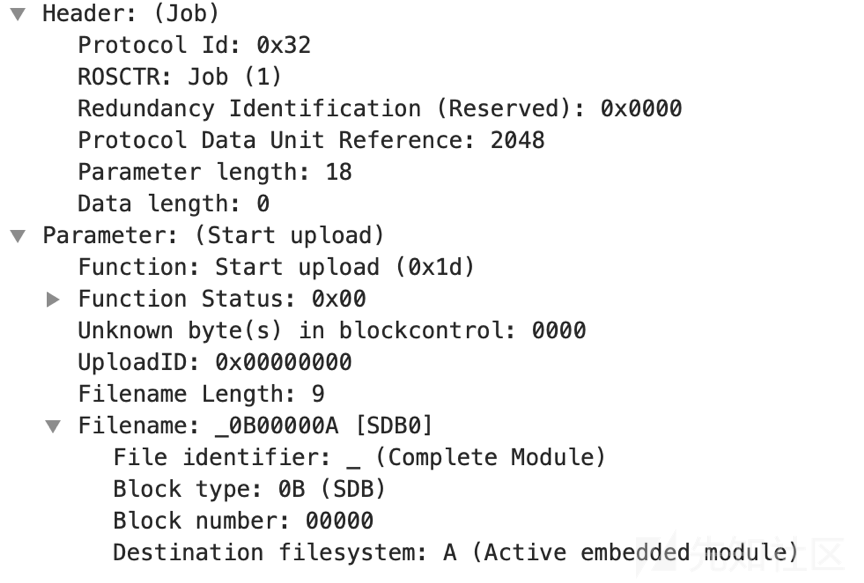The height and width of the screenshot is (583, 864).
Task: Select the UploadID 0x00000000 field
Action: (x=215, y=362)
